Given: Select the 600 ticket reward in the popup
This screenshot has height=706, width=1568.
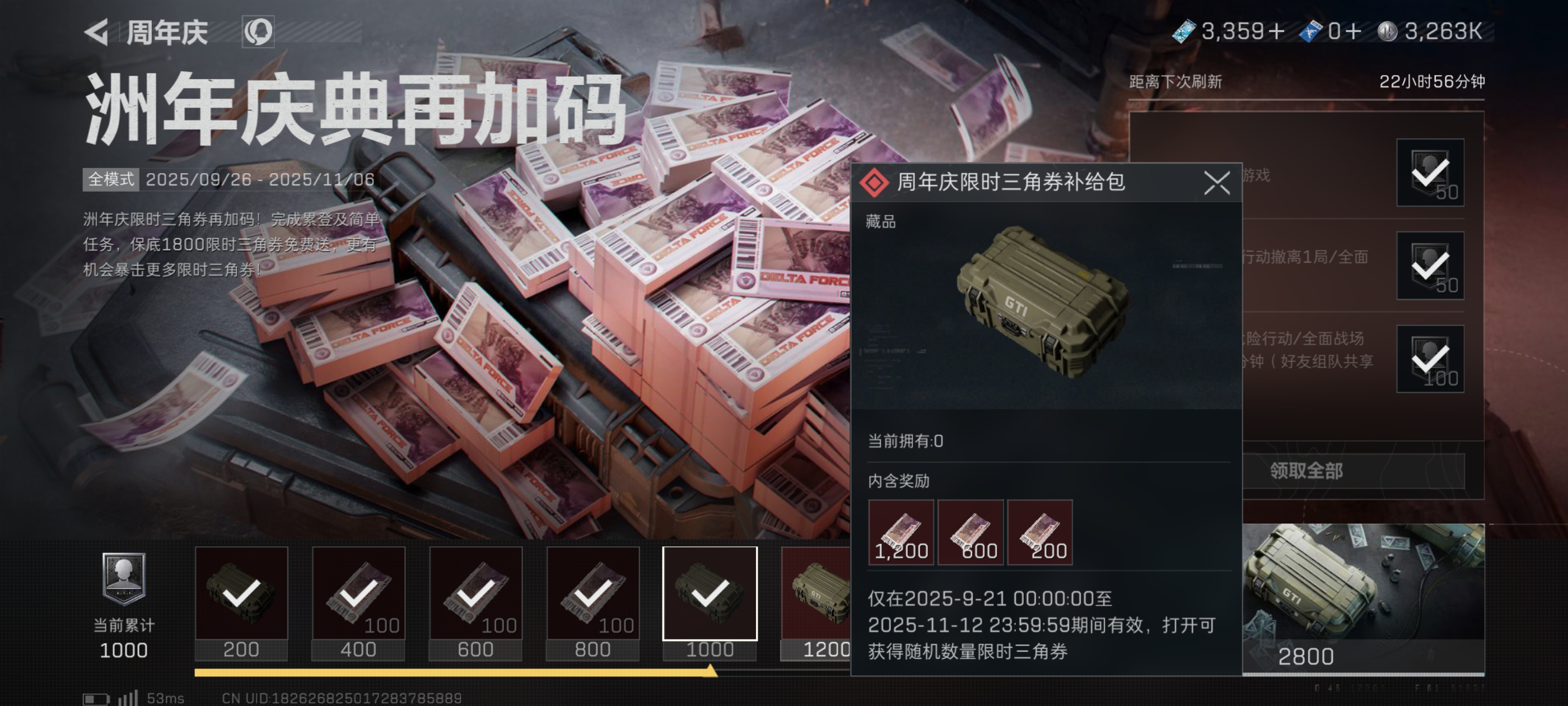Looking at the screenshot, I should coord(970,532).
